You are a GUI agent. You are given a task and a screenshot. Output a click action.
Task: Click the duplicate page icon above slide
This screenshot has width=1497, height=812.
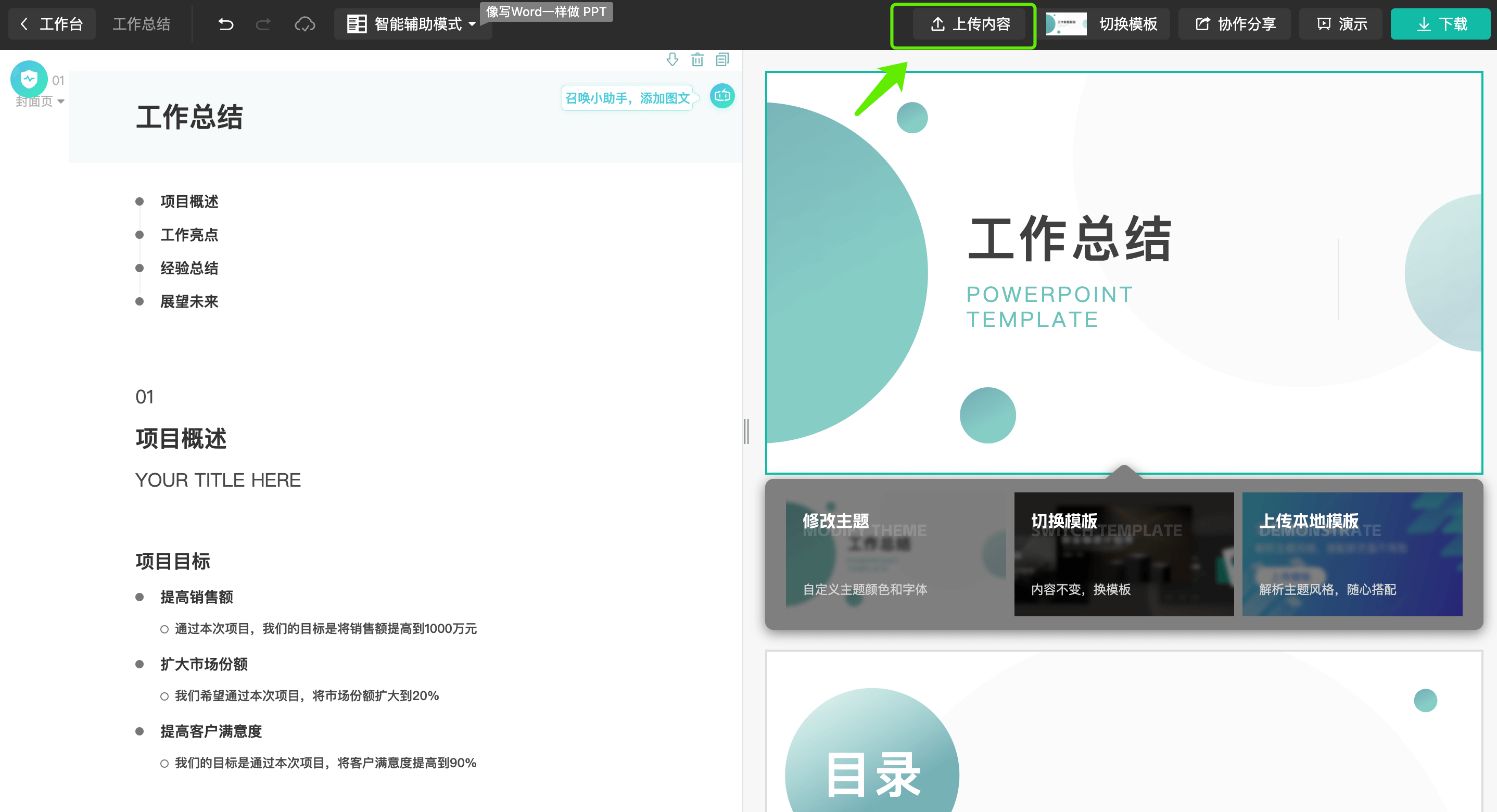click(722, 59)
